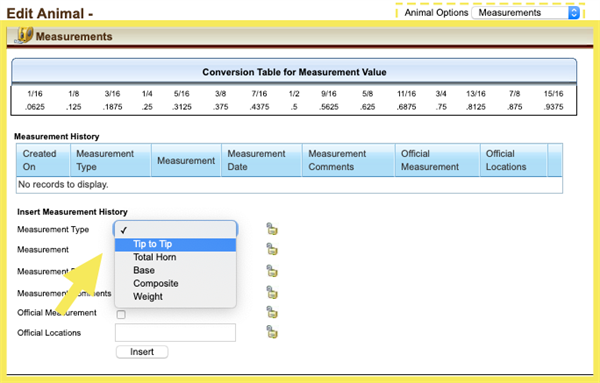Click the 'Insert Measurement History' heading
The width and height of the screenshot is (600, 383).
point(72,212)
